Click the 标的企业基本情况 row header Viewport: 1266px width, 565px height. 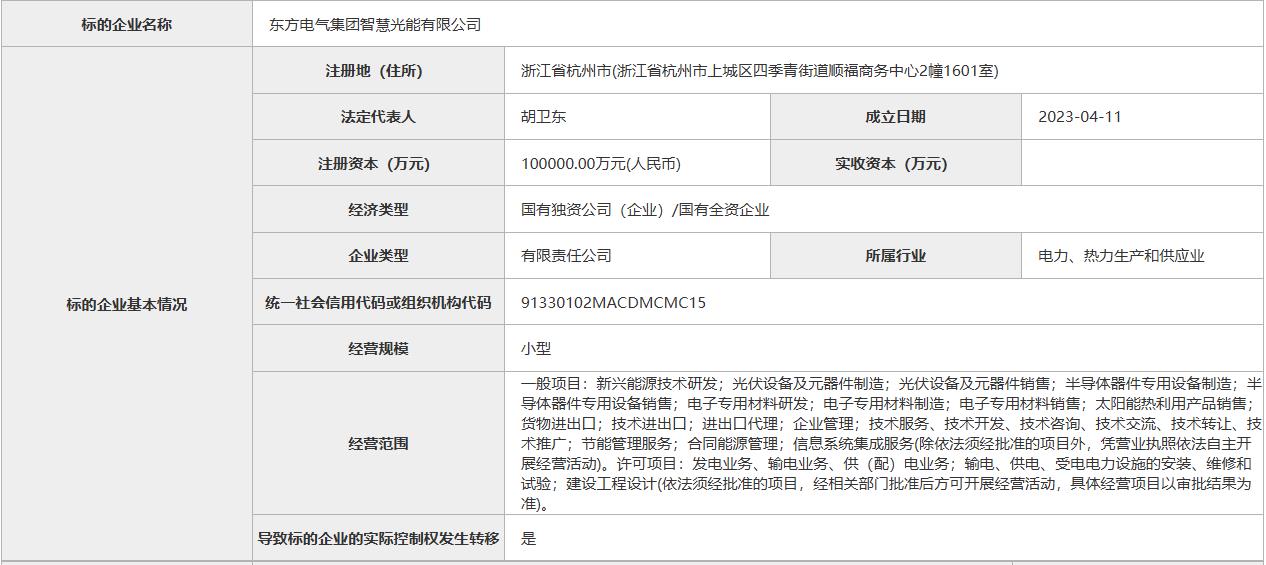[126, 304]
